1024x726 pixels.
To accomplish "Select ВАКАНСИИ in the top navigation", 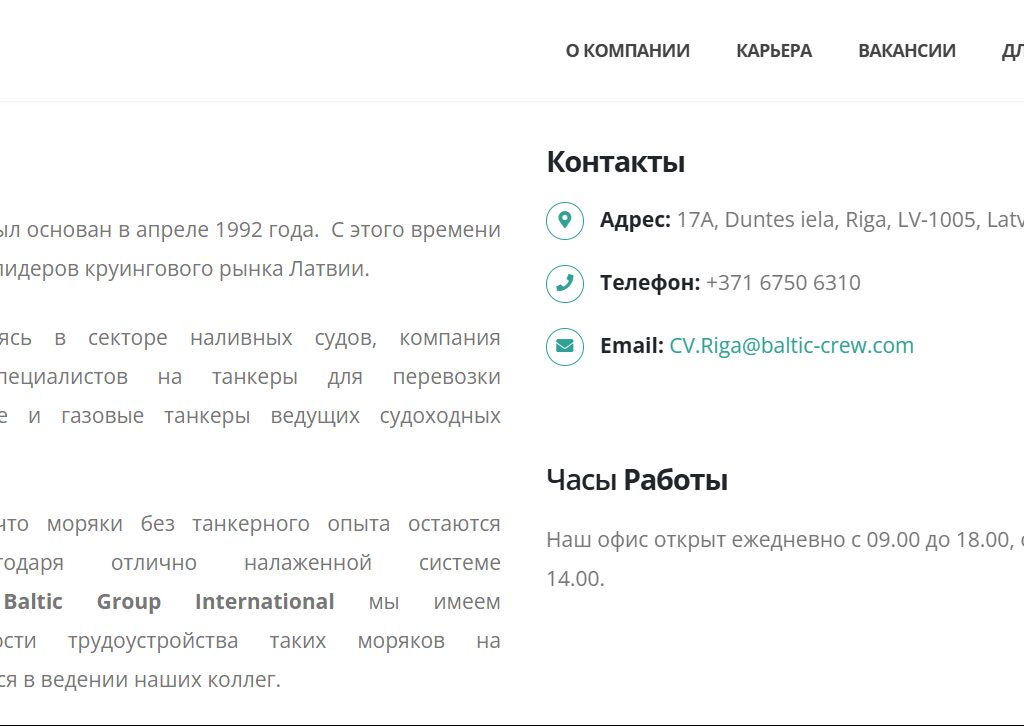I will (x=906, y=51).
